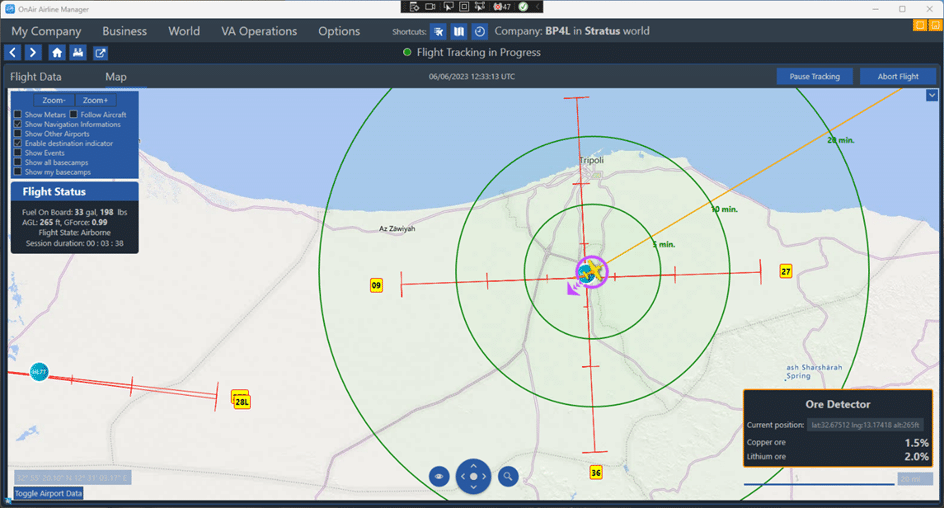Enable Show Metars checkbox
Screen dimensions: 944x508
point(18,115)
